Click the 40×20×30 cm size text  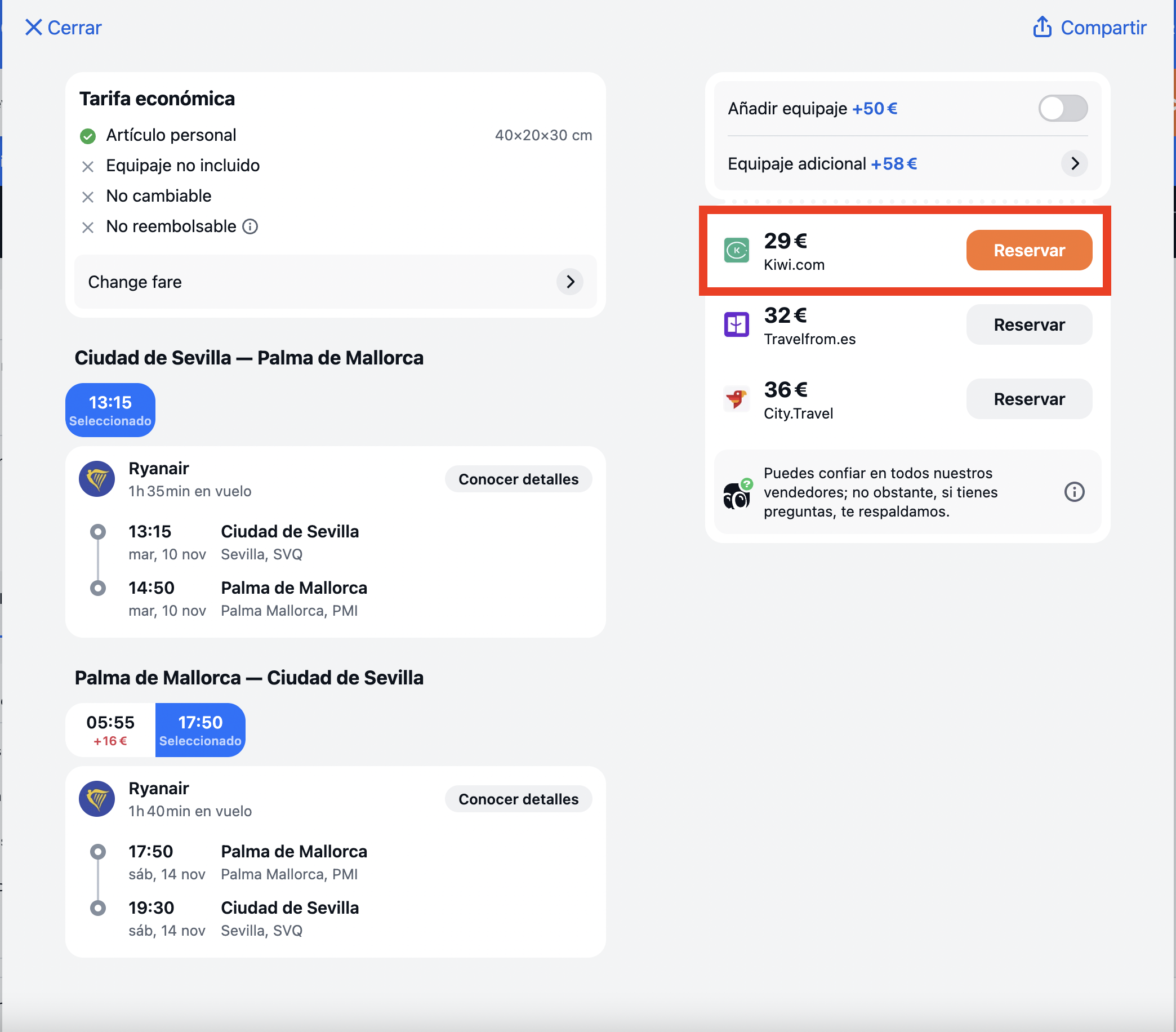coord(543,135)
